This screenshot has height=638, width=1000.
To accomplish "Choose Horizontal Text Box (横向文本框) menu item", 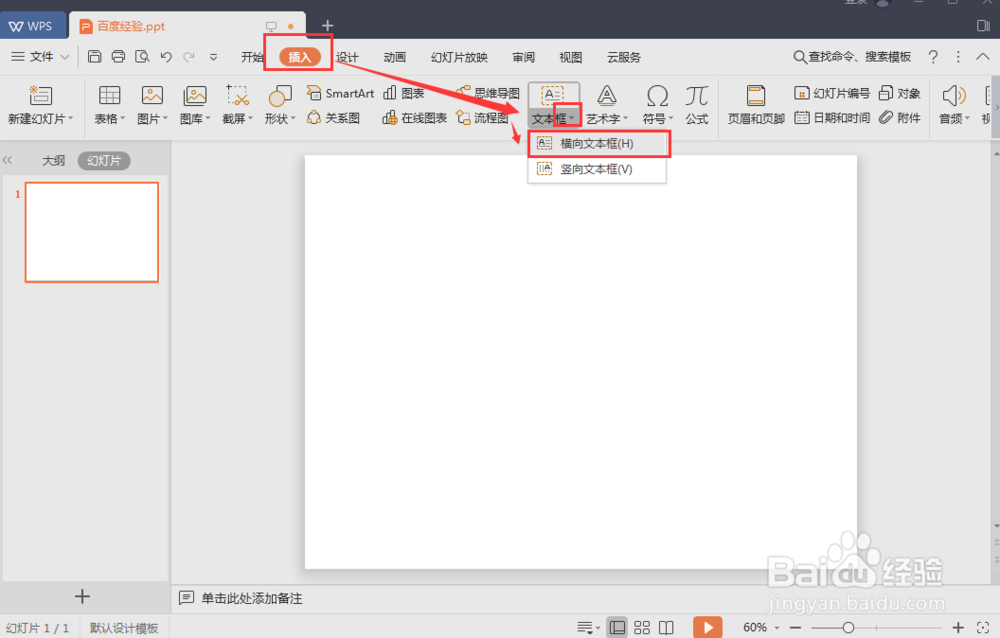I will 597,144.
